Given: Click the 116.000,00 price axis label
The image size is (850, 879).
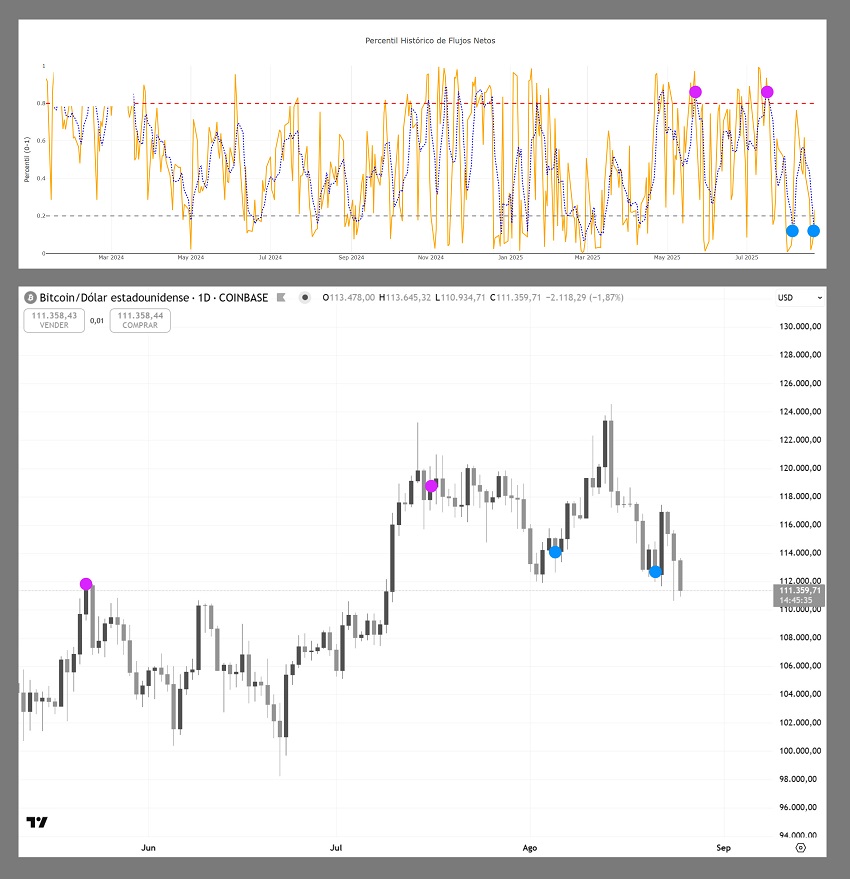Looking at the screenshot, I should coord(800,525).
